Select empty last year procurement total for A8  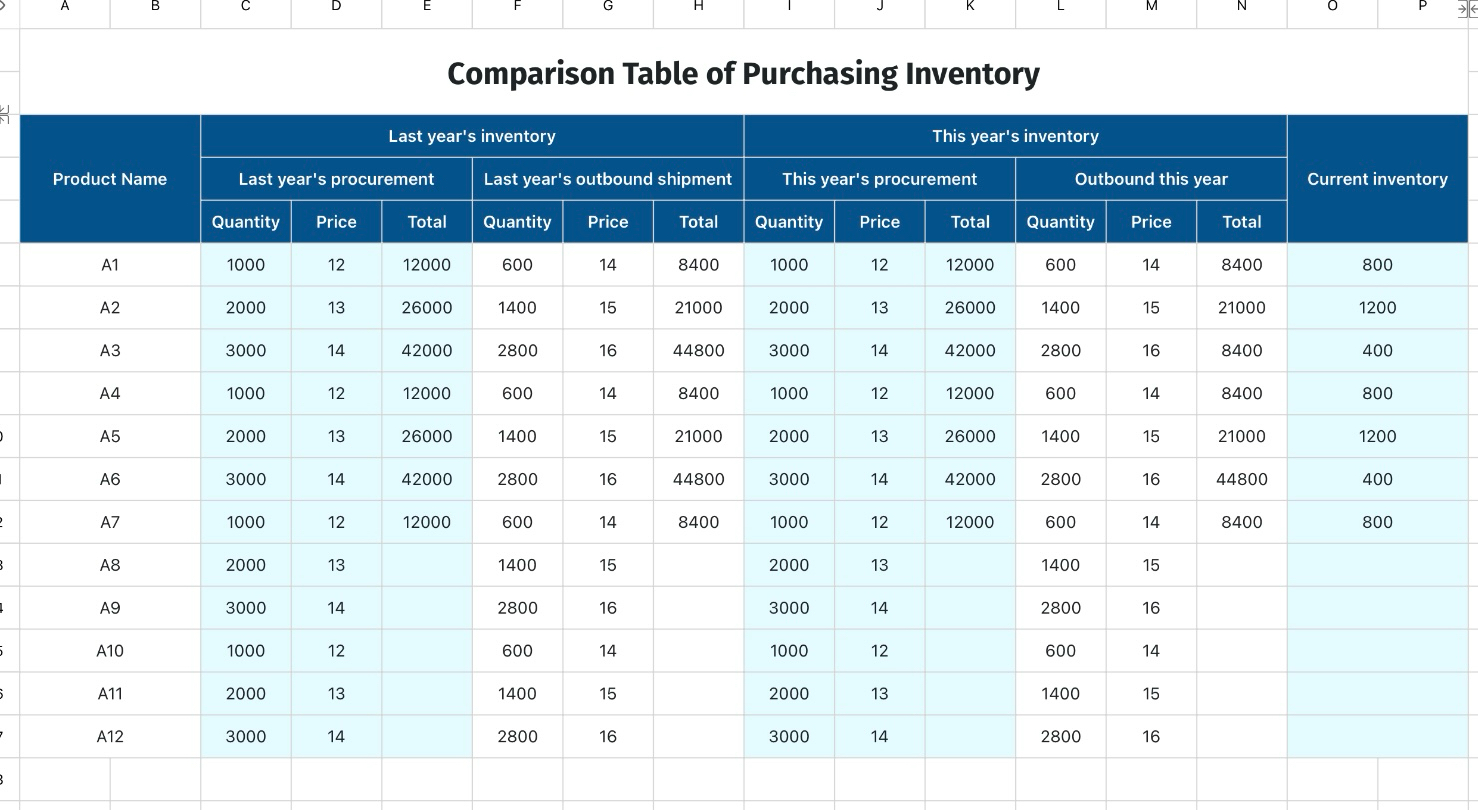pos(427,565)
